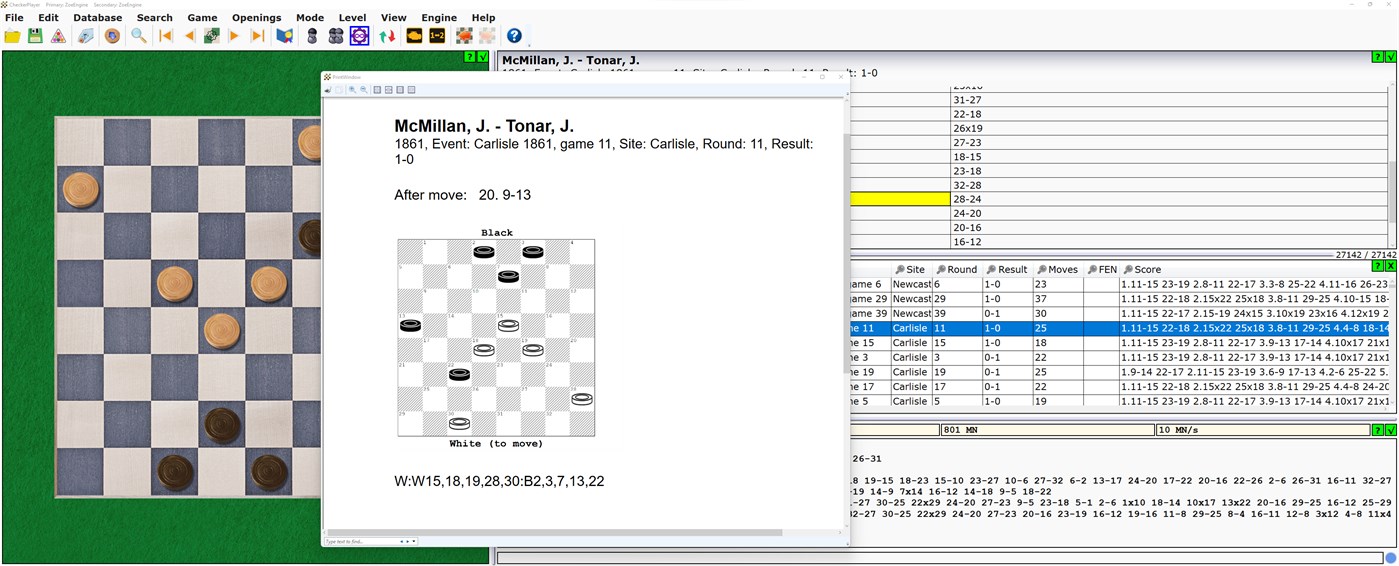Open the find options dropdown arrow in PrintWindow

(x=413, y=541)
